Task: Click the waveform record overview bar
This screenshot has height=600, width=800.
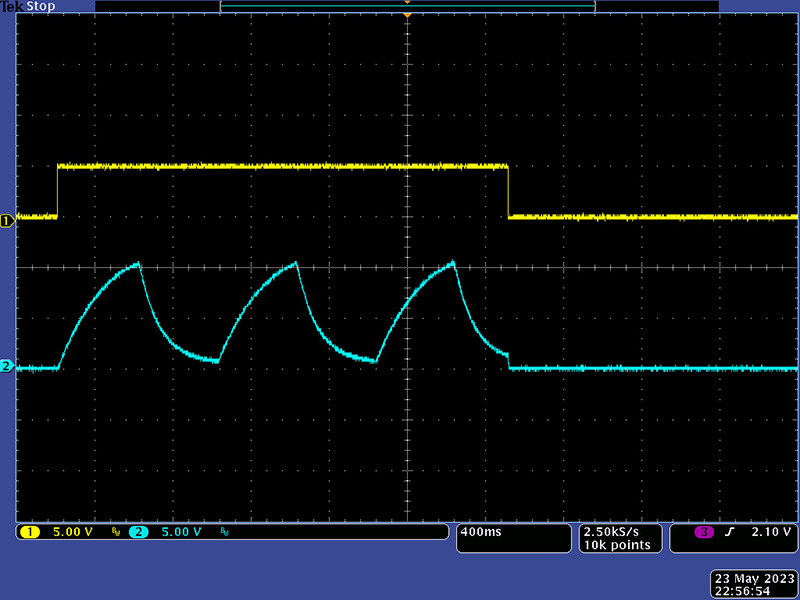Action: pyautogui.click(x=407, y=6)
